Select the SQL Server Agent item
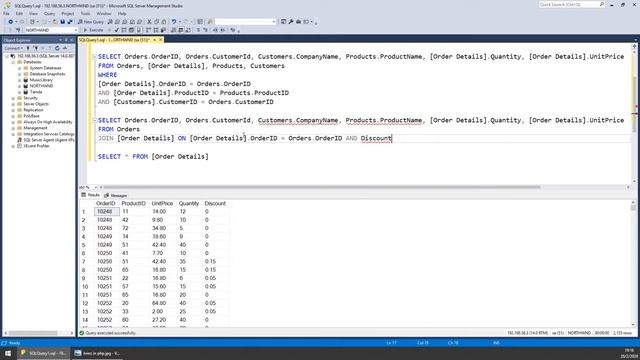Viewport: 640px width, 360px height. click(49, 140)
